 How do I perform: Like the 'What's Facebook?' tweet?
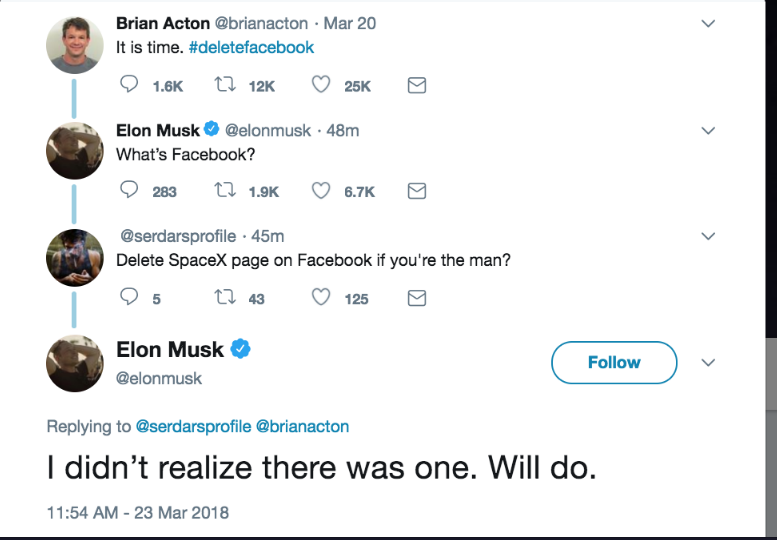click(x=321, y=191)
